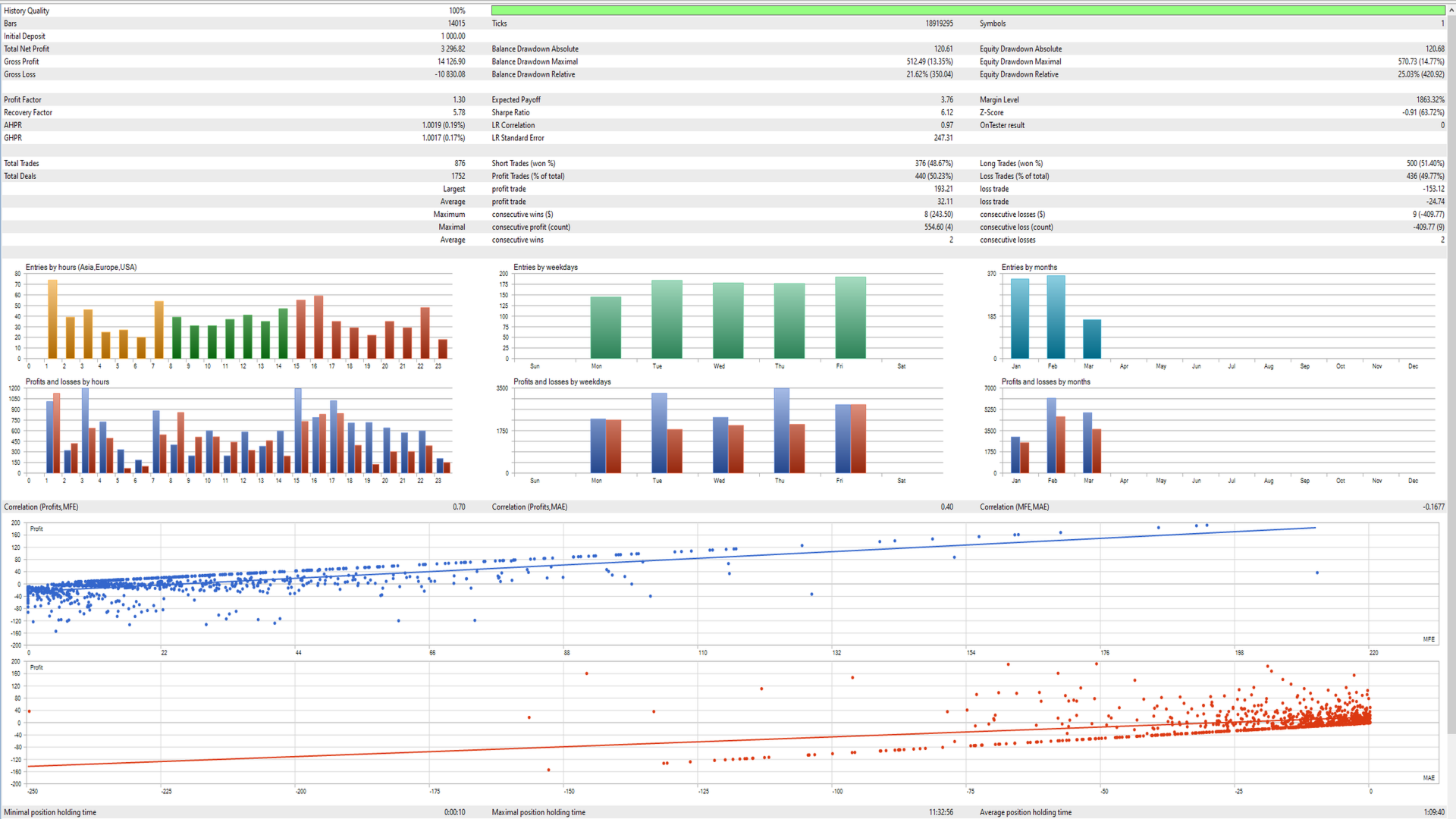Viewport: 1456px width, 819px height.
Task: Click the Maximal position holding time label
Action: [x=538, y=813]
